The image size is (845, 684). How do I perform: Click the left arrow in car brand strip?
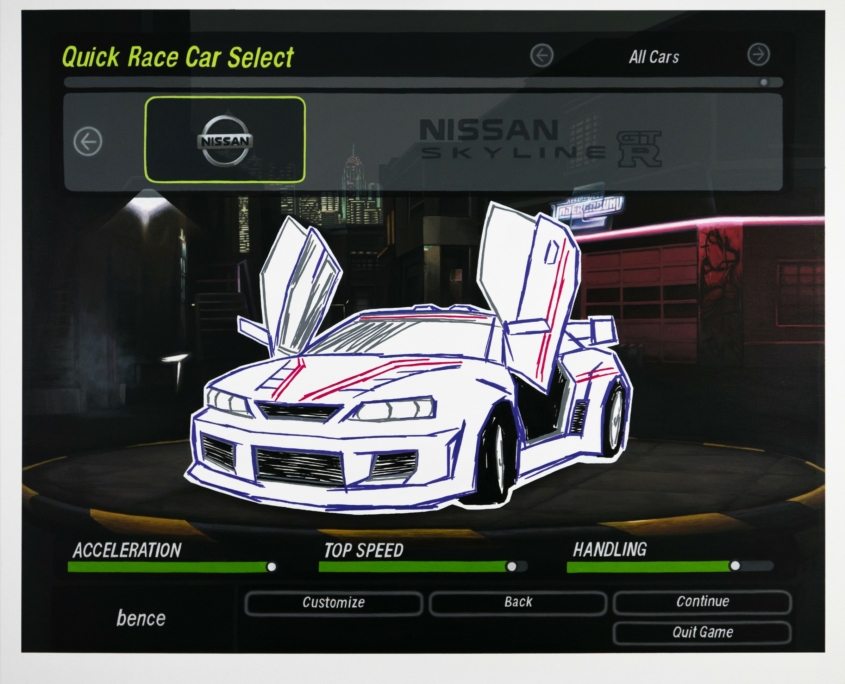[x=88, y=142]
